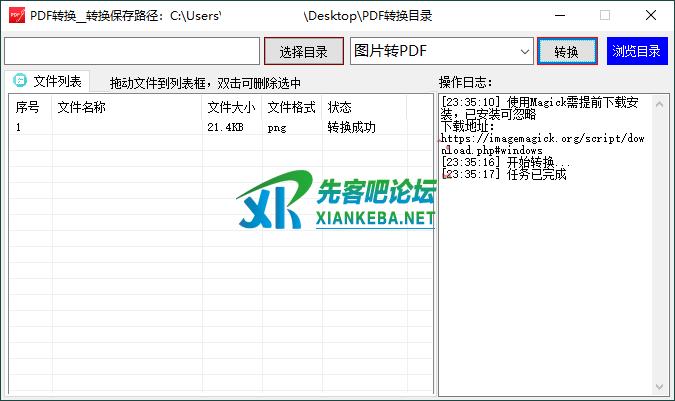Screen dimensions: 675x401
Task: Open output folder via 浏览目录 button
Action: tap(636, 52)
